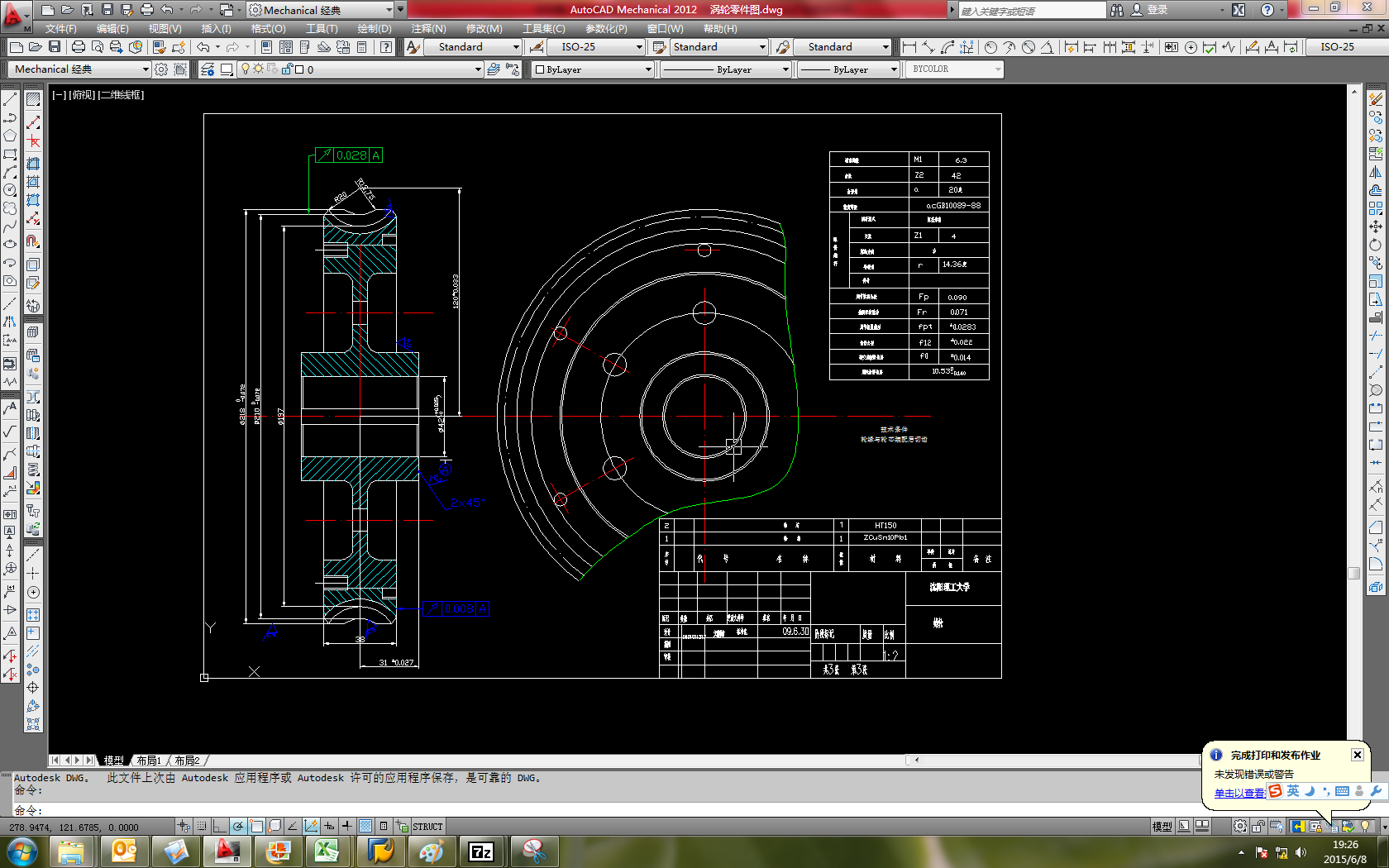Expand the ISO-25 dimension style dropdown
1389x868 pixels.
(639, 47)
